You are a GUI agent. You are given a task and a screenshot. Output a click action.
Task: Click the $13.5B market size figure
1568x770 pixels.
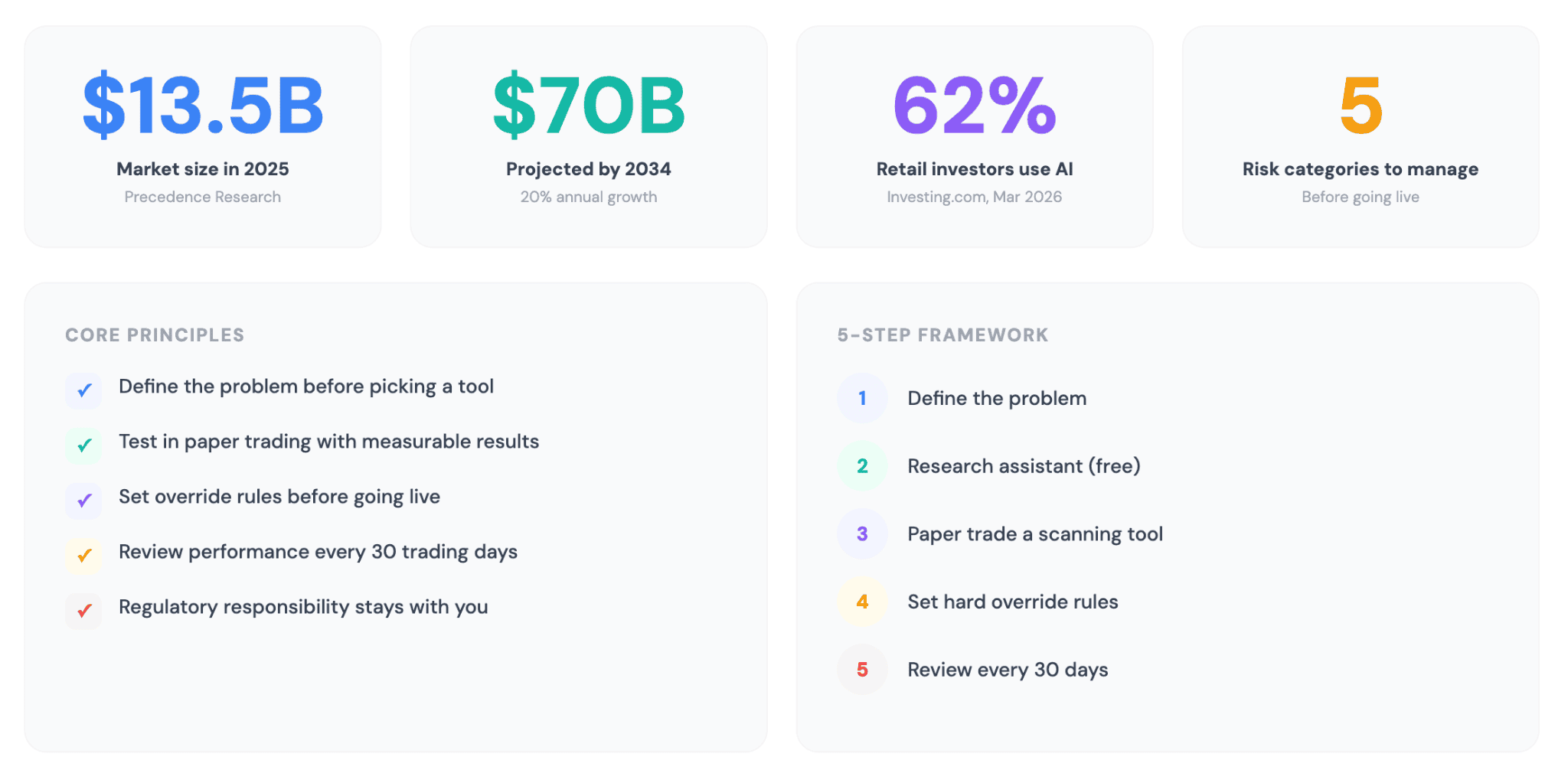(x=203, y=106)
